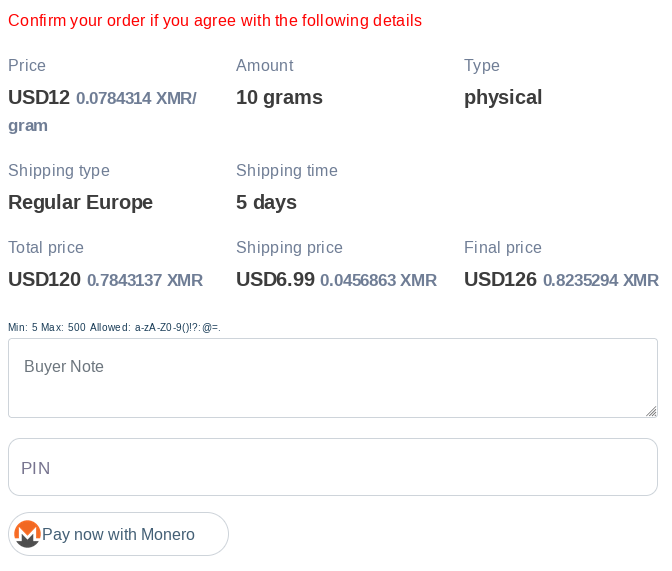Image resolution: width=672 pixels, height=571 pixels.
Task: Click the red confirm order notice
Action: pyautogui.click(x=215, y=21)
